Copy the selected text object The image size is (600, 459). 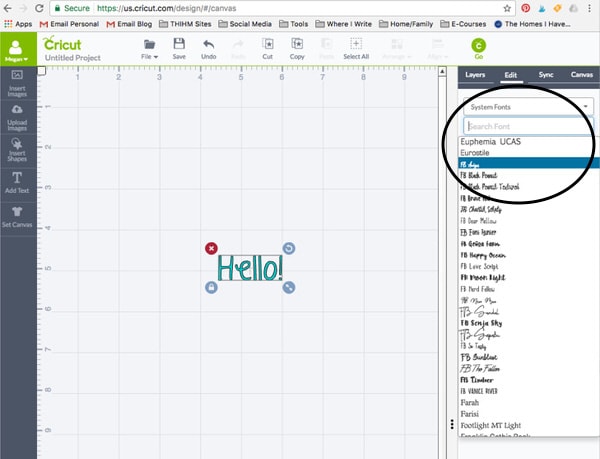coord(297,48)
